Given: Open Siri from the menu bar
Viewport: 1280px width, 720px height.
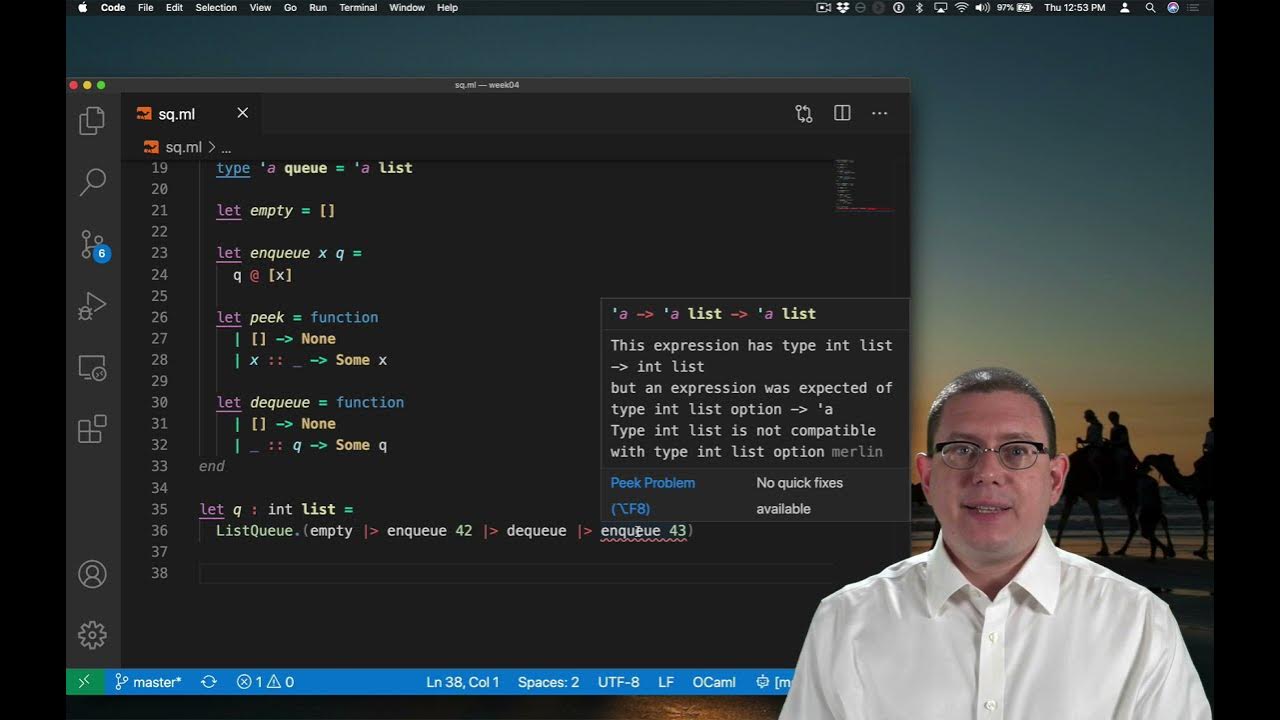Looking at the screenshot, I should 1173,7.
